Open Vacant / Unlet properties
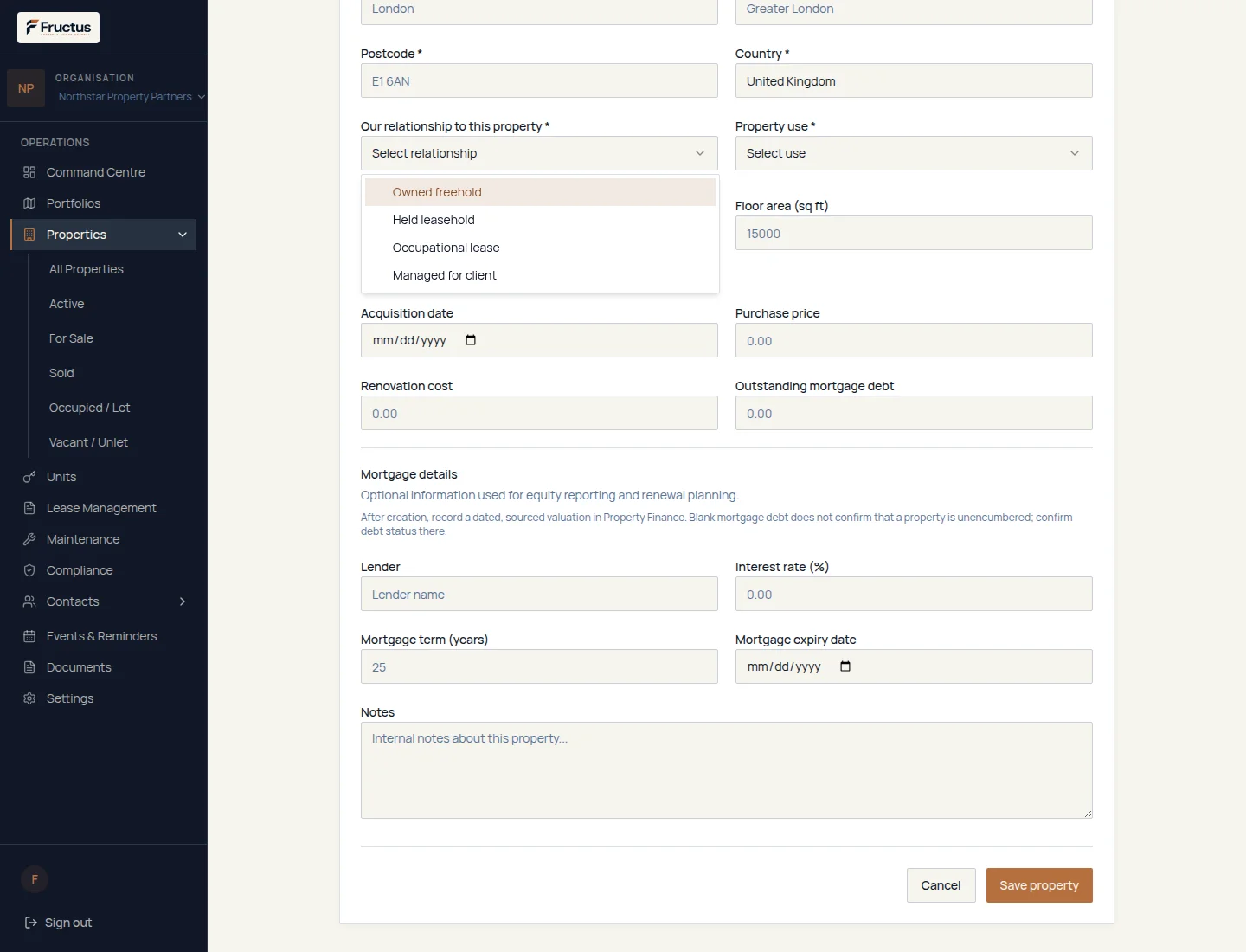 pos(88,442)
